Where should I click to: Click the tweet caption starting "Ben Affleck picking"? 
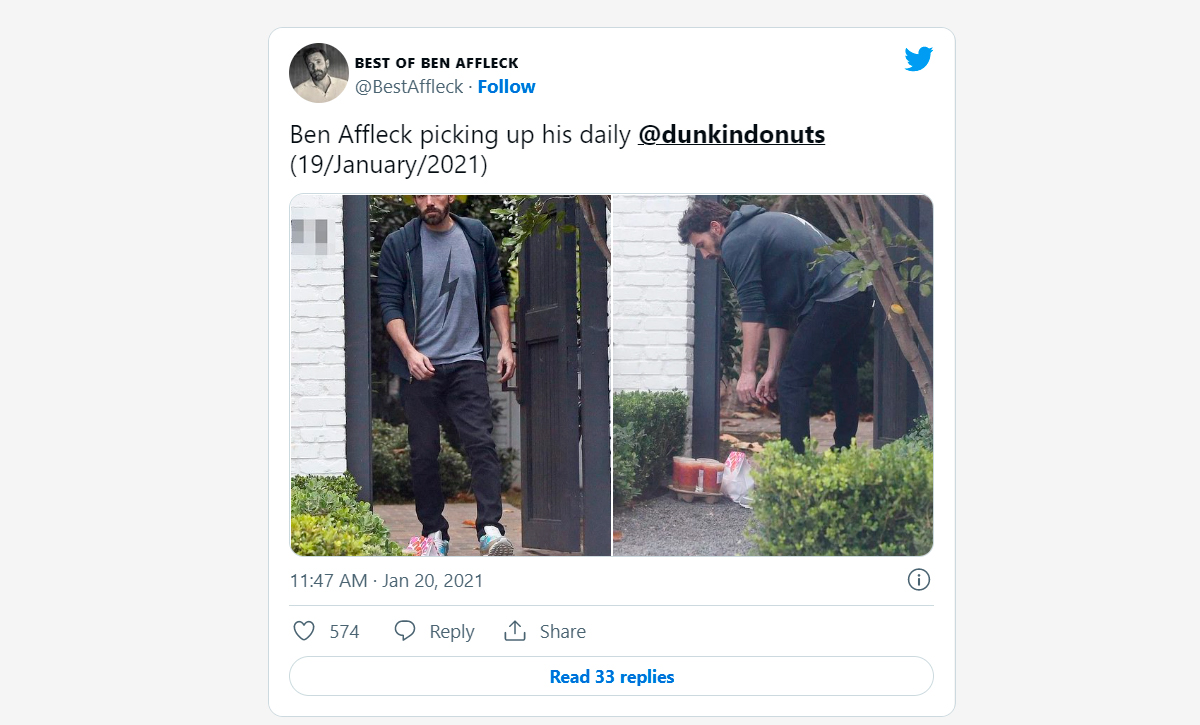point(462,135)
